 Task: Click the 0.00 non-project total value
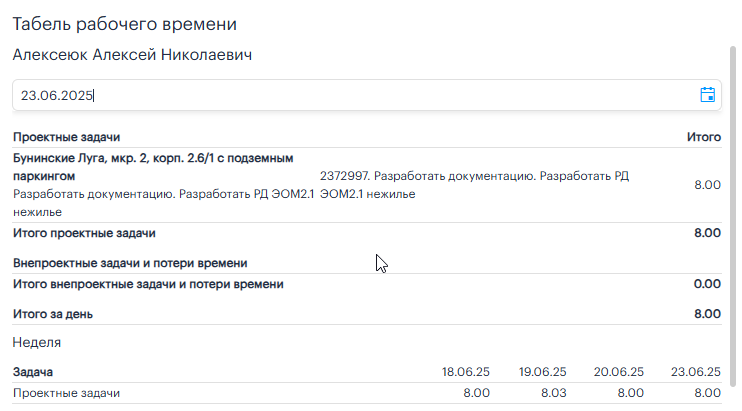point(707,284)
